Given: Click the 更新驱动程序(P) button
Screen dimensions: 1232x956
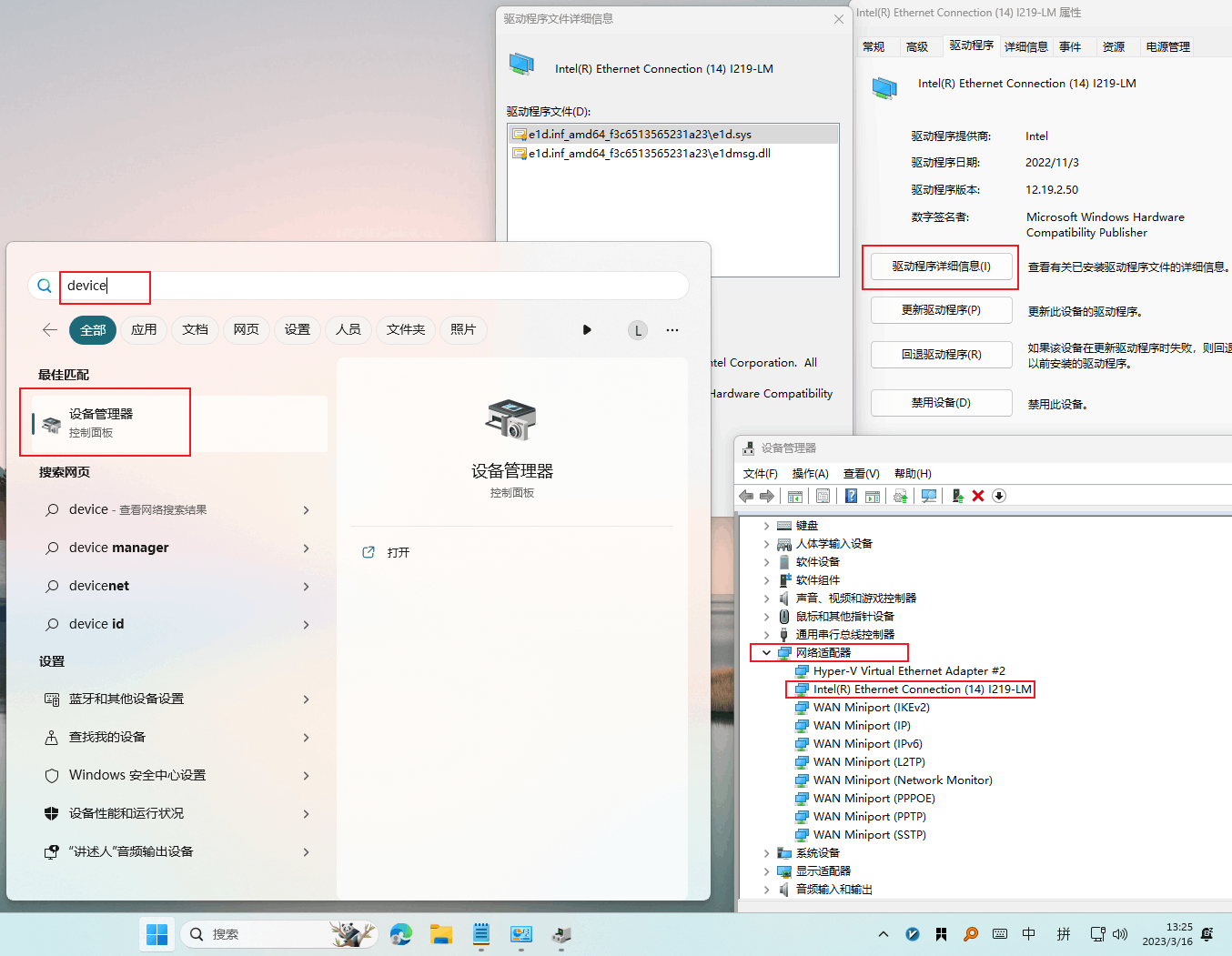Looking at the screenshot, I should (x=942, y=310).
